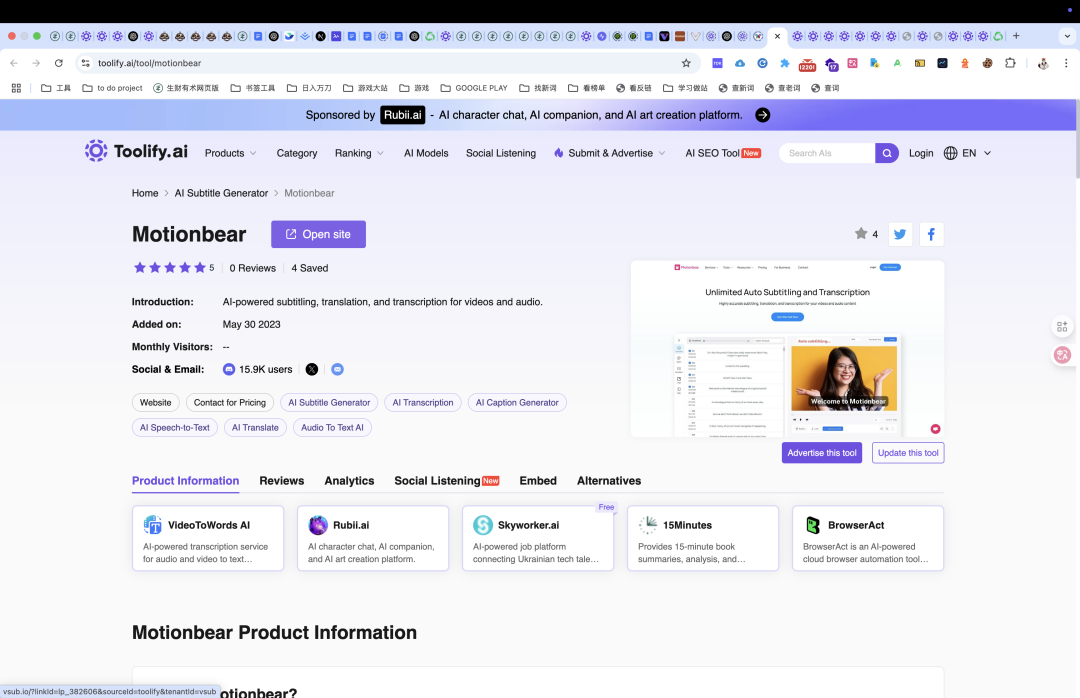Image resolution: width=1080 pixels, height=698 pixels.
Task: Reload the page in browser toolbar
Action: click(x=59, y=63)
